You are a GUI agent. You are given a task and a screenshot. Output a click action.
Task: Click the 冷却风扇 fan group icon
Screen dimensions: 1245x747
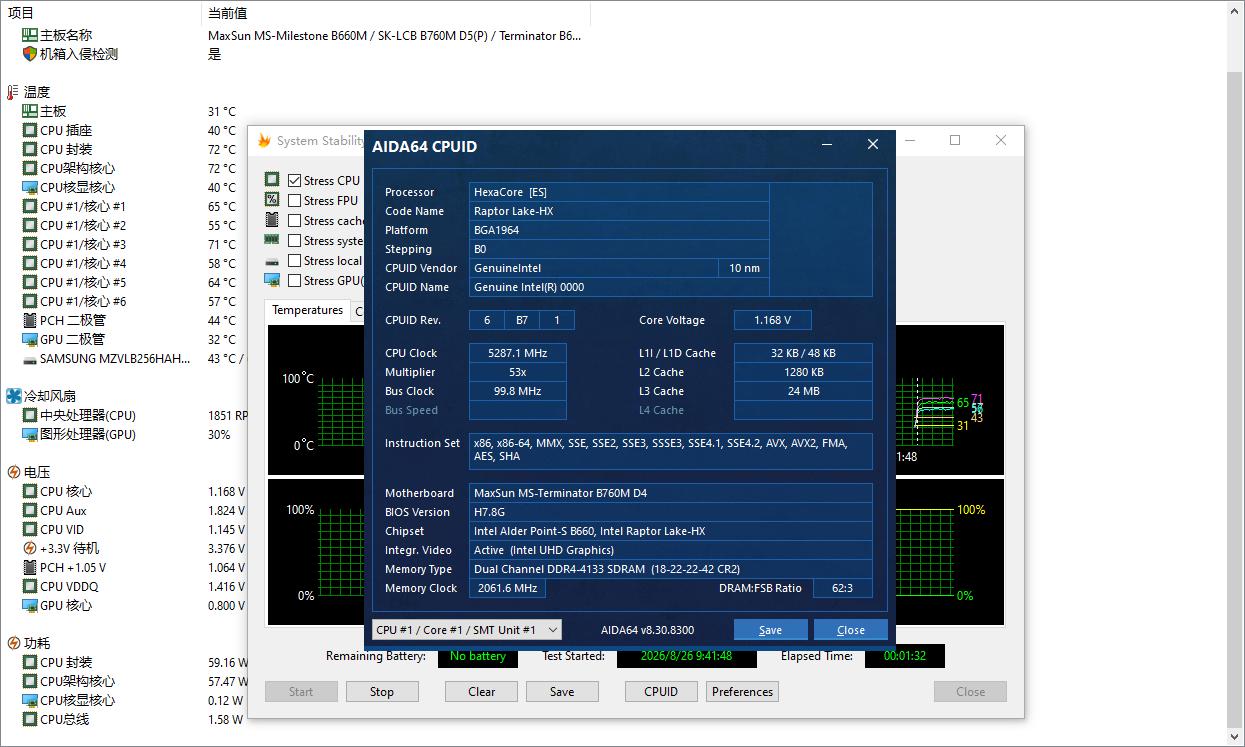[x=13, y=396]
